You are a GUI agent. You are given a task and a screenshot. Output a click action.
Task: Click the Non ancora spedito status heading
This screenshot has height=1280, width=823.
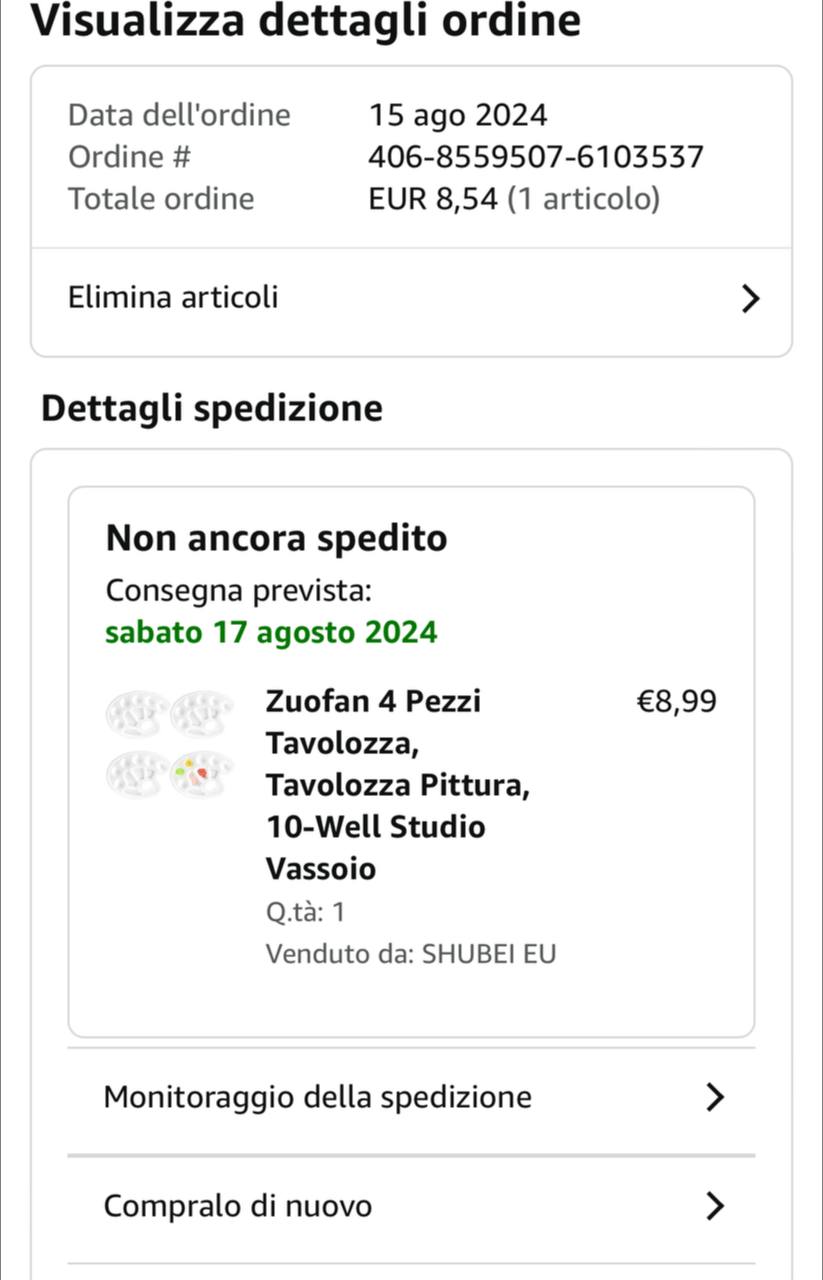(276, 539)
